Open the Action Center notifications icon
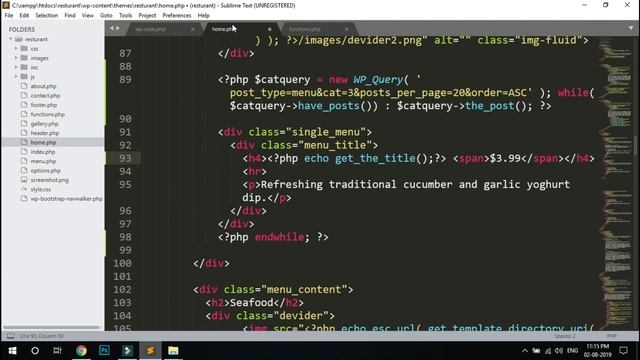The width and height of the screenshot is (640, 360). pos(623,351)
